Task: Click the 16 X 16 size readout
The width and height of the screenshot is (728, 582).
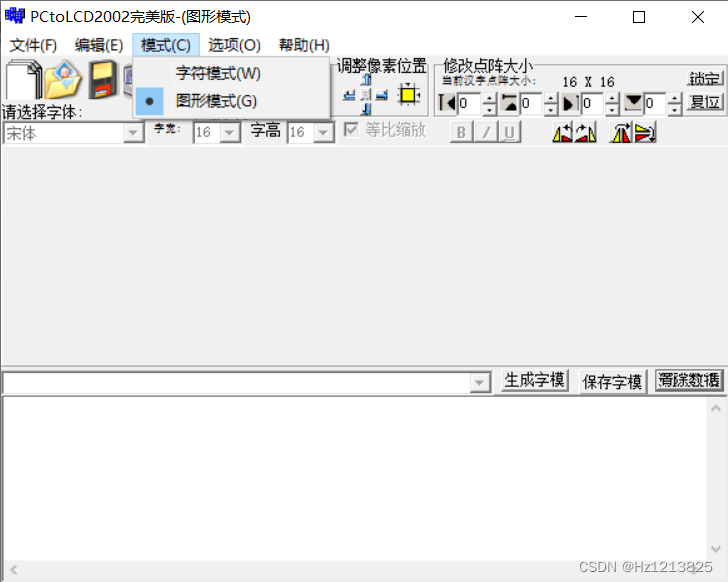Action: click(x=588, y=82)
